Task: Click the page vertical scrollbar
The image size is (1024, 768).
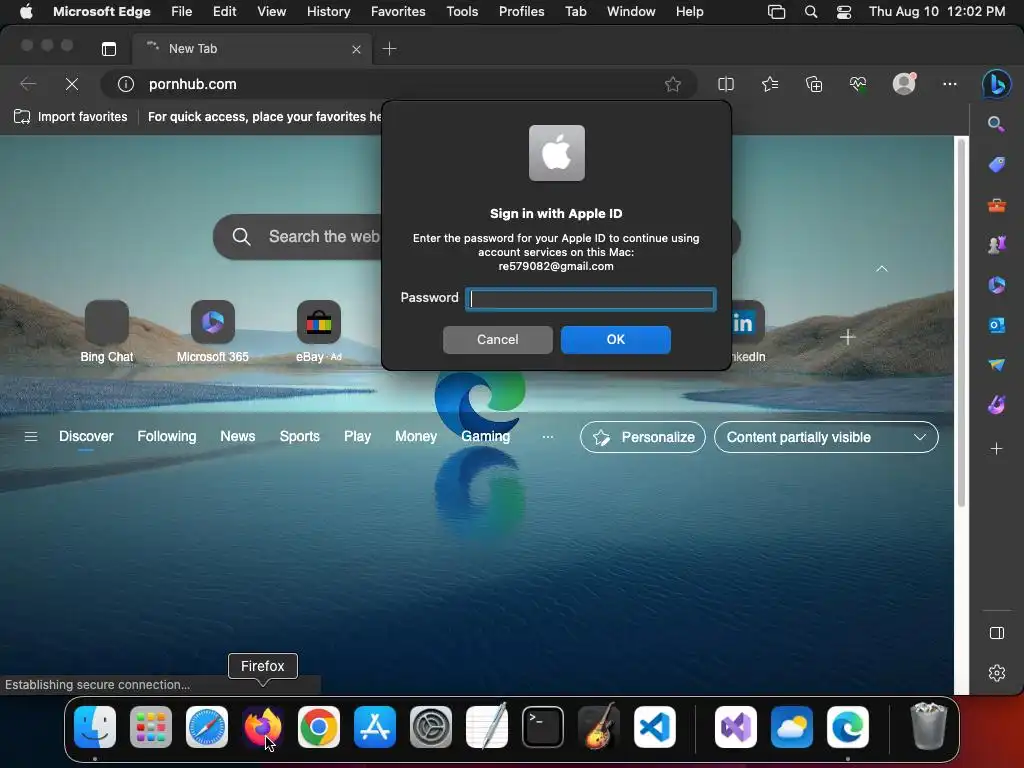Action: click(961, 323)
